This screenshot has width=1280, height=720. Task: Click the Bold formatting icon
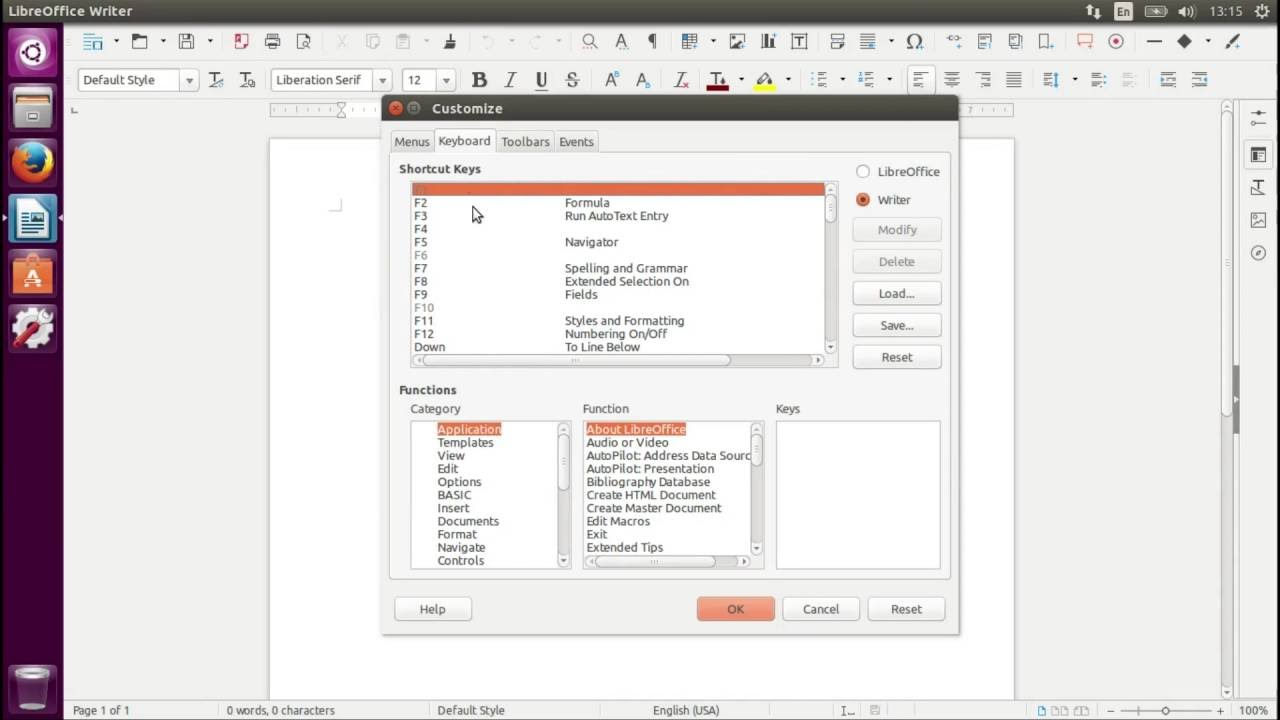[x=479, y=80]
